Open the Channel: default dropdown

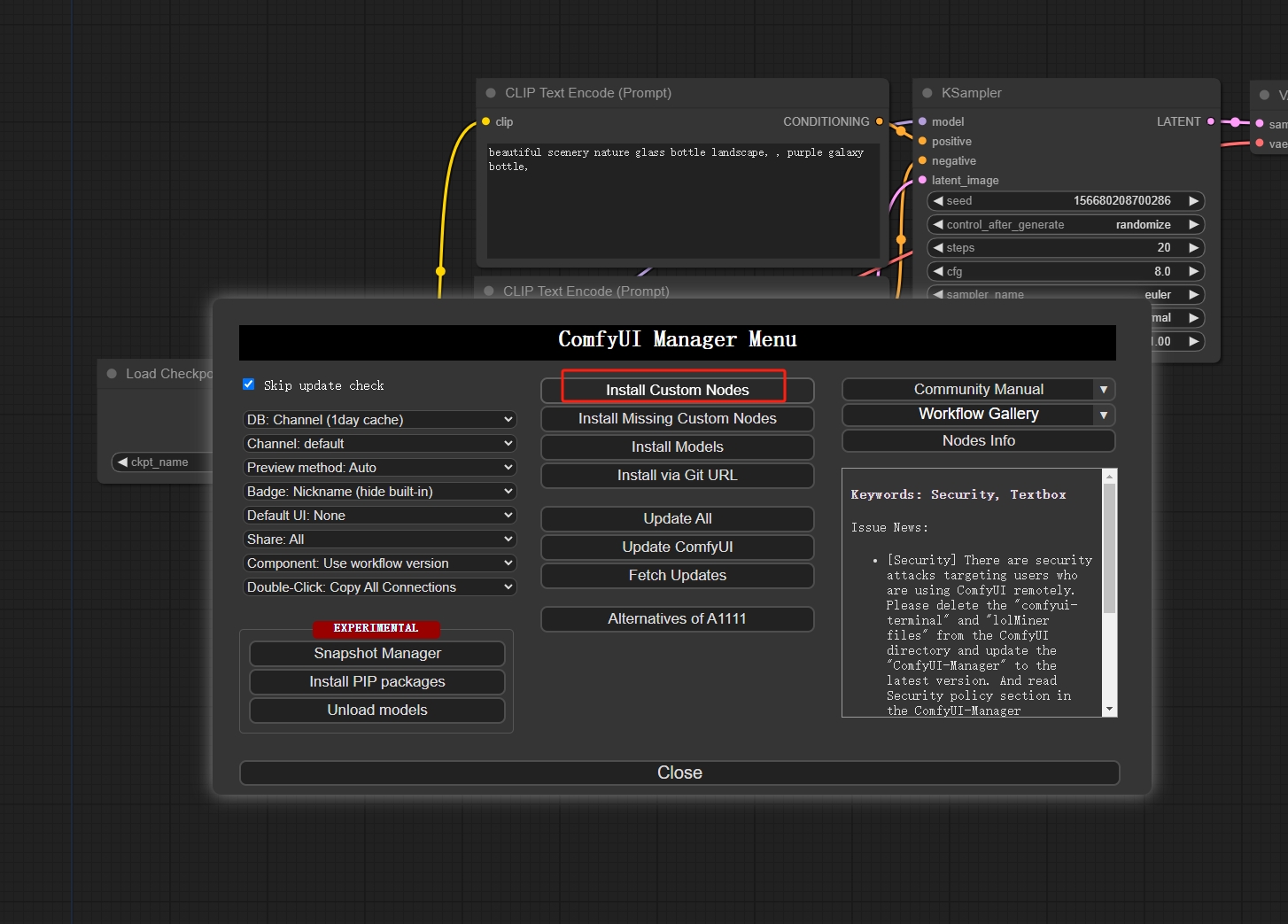click(379, 443)
